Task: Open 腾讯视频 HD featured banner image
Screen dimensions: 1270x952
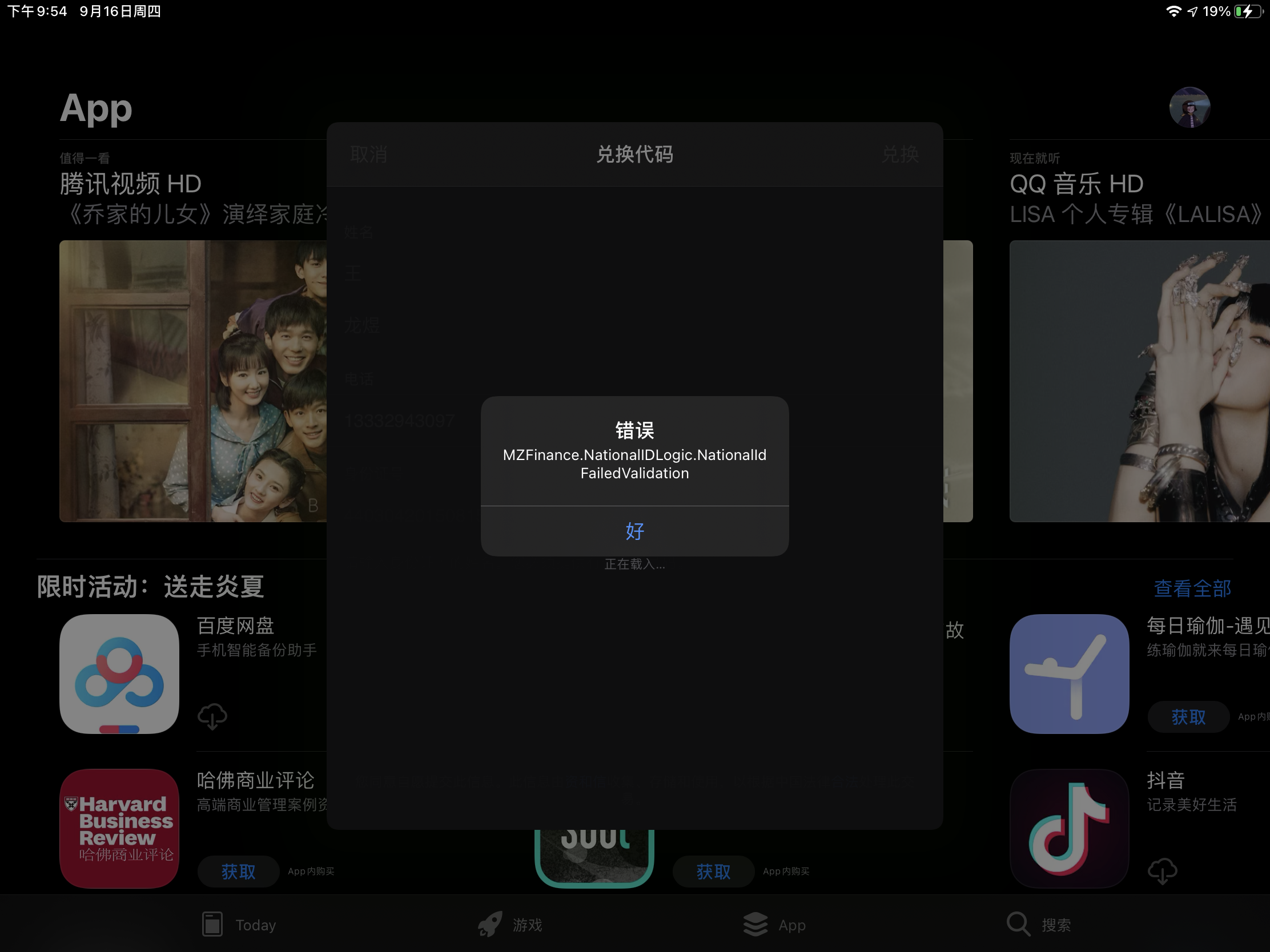Action: click(193, 381)
